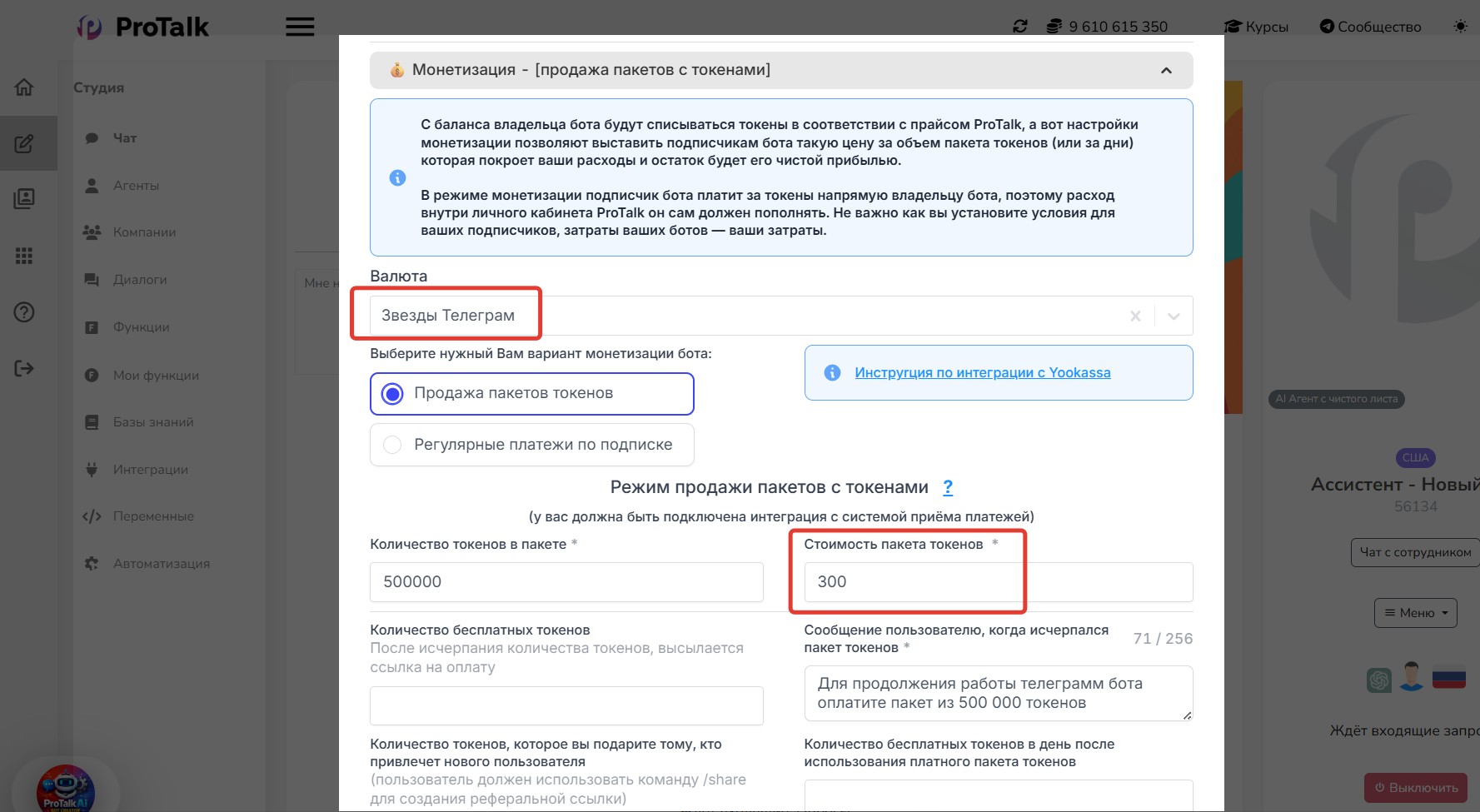
Task: Open the Валюта dropdown arrow
Action: (x=1174, y=316)
